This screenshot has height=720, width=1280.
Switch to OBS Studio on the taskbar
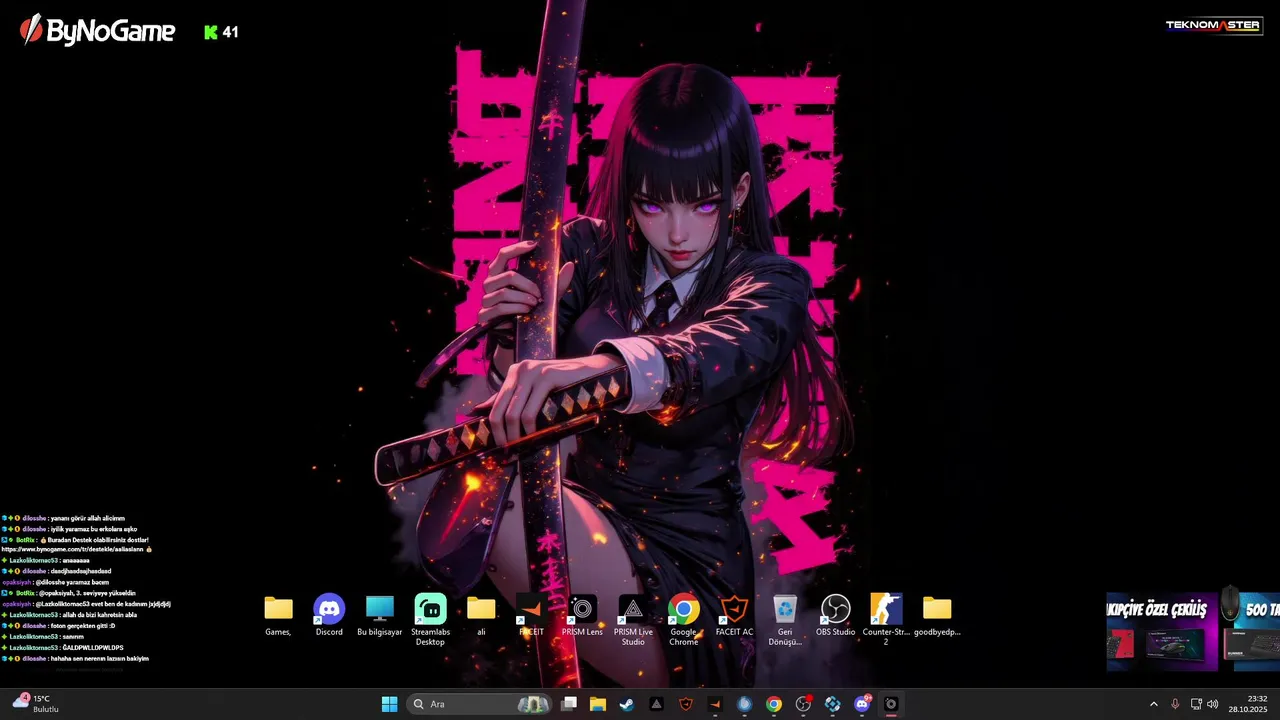click(x=803, y=704)
